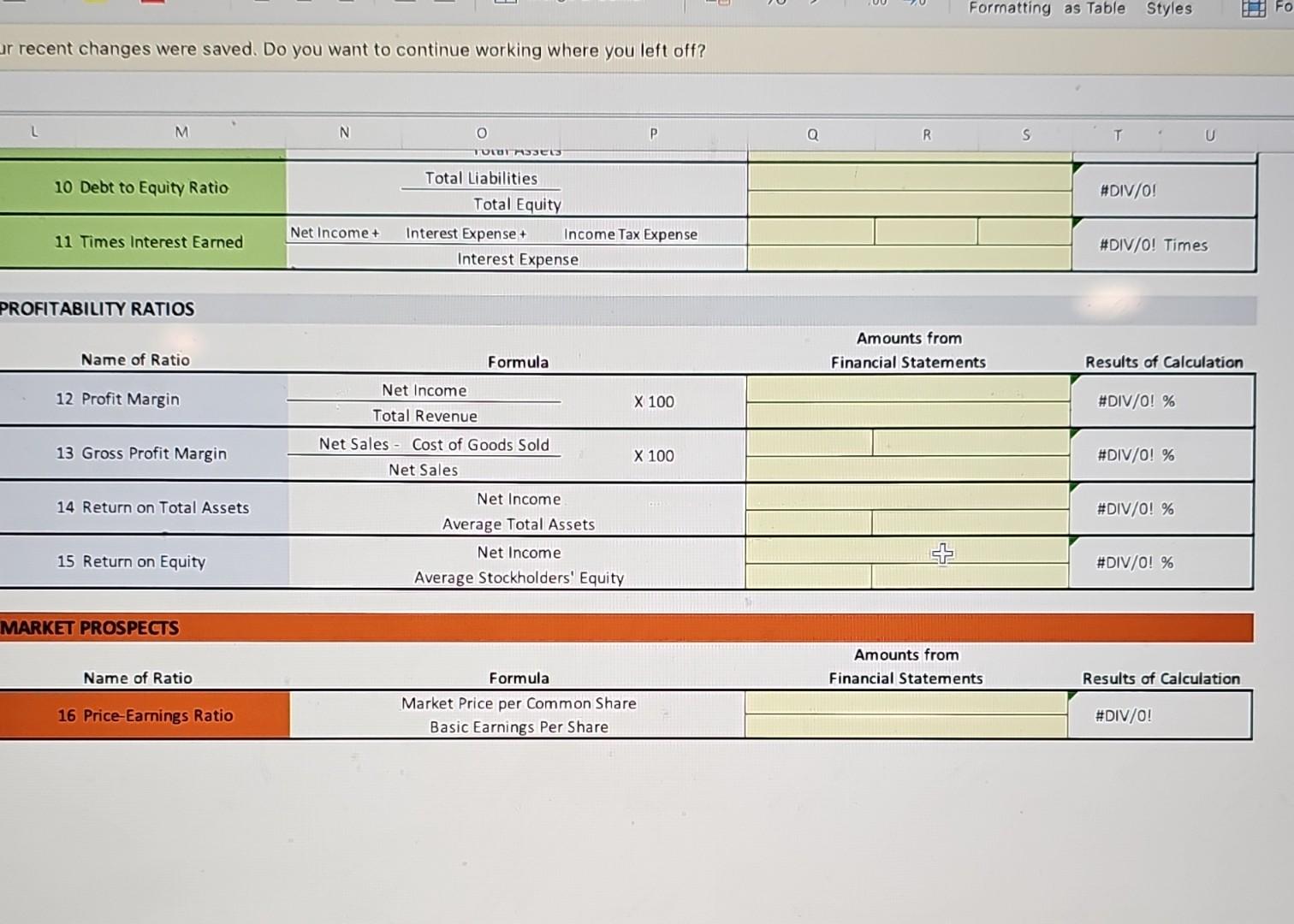This screenshot has width=1294, height=924.
Task: Click the Interest Expense numerator amount cell
Action: tap(926, 232)
